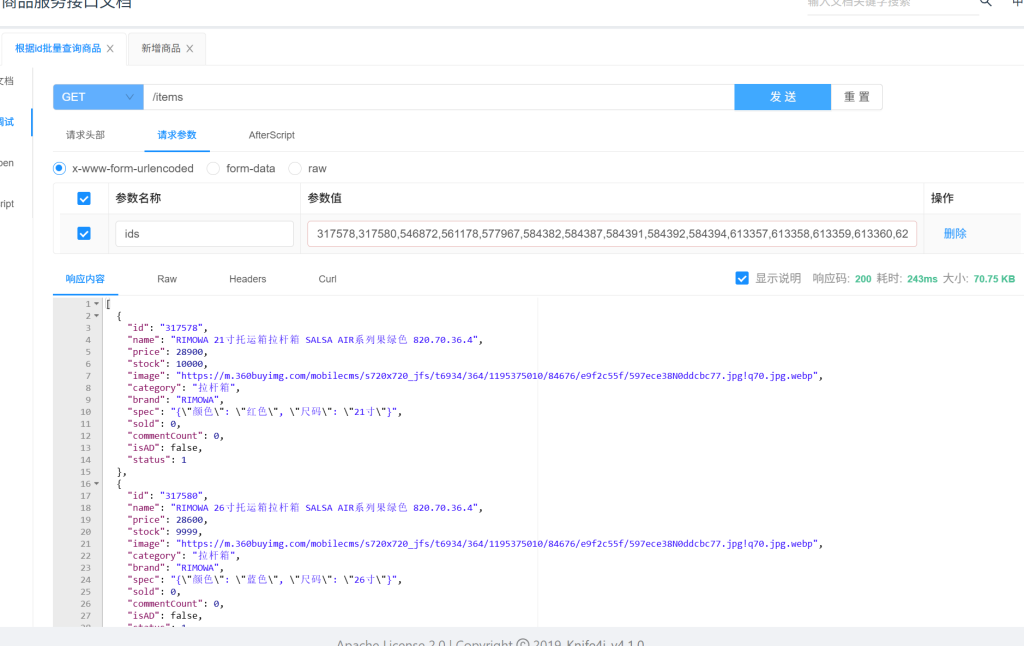The height and width of the screenshot is (646, 1024).
Task: Click 删除 link for ids parameter
Action: 954,234
